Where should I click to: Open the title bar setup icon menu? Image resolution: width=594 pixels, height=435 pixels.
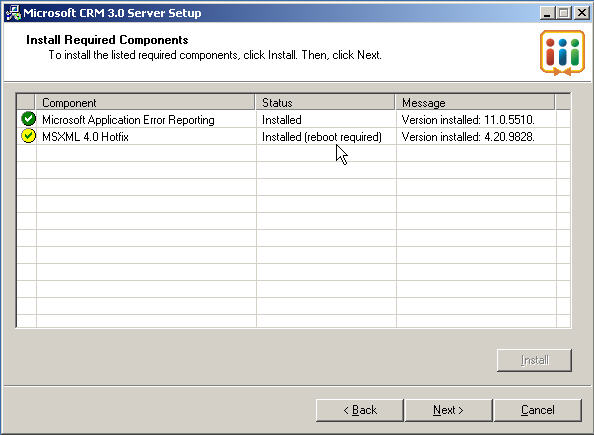click(13, 13)
